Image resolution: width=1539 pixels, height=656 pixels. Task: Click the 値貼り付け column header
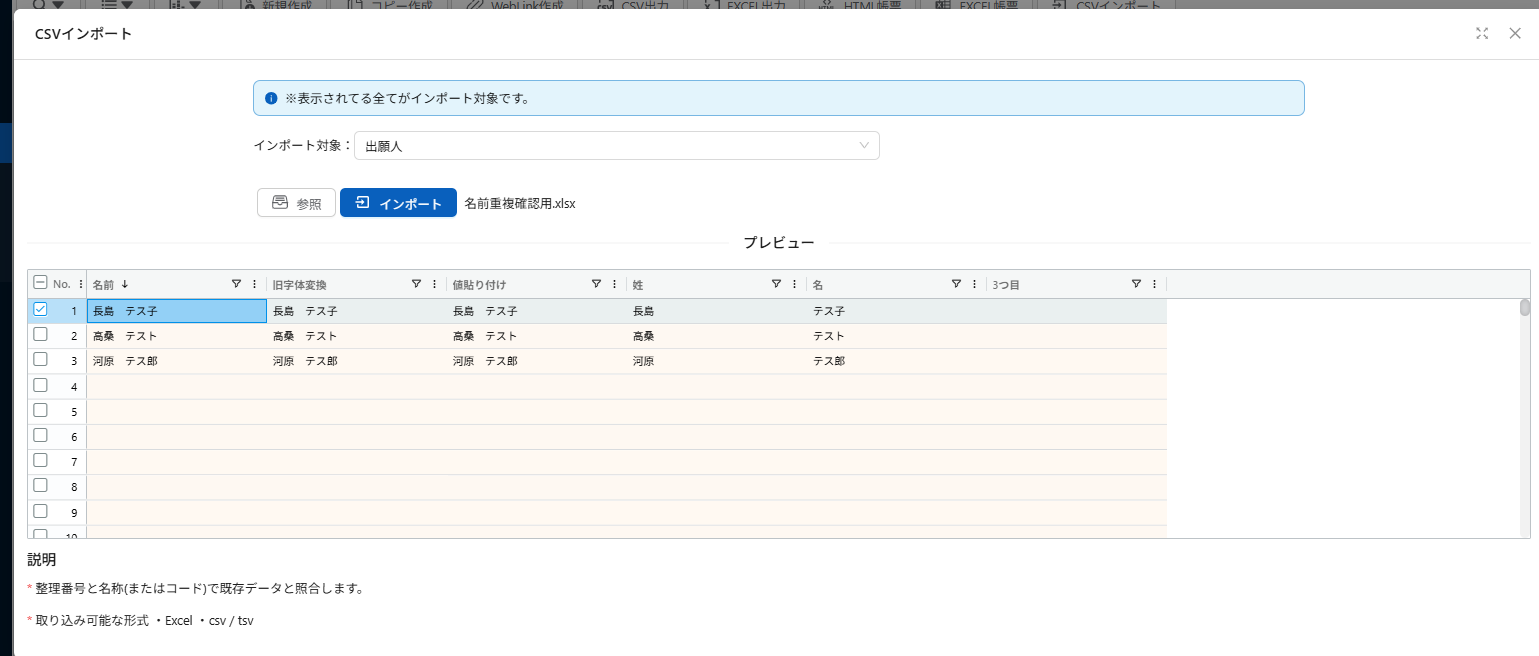[480, 285]
